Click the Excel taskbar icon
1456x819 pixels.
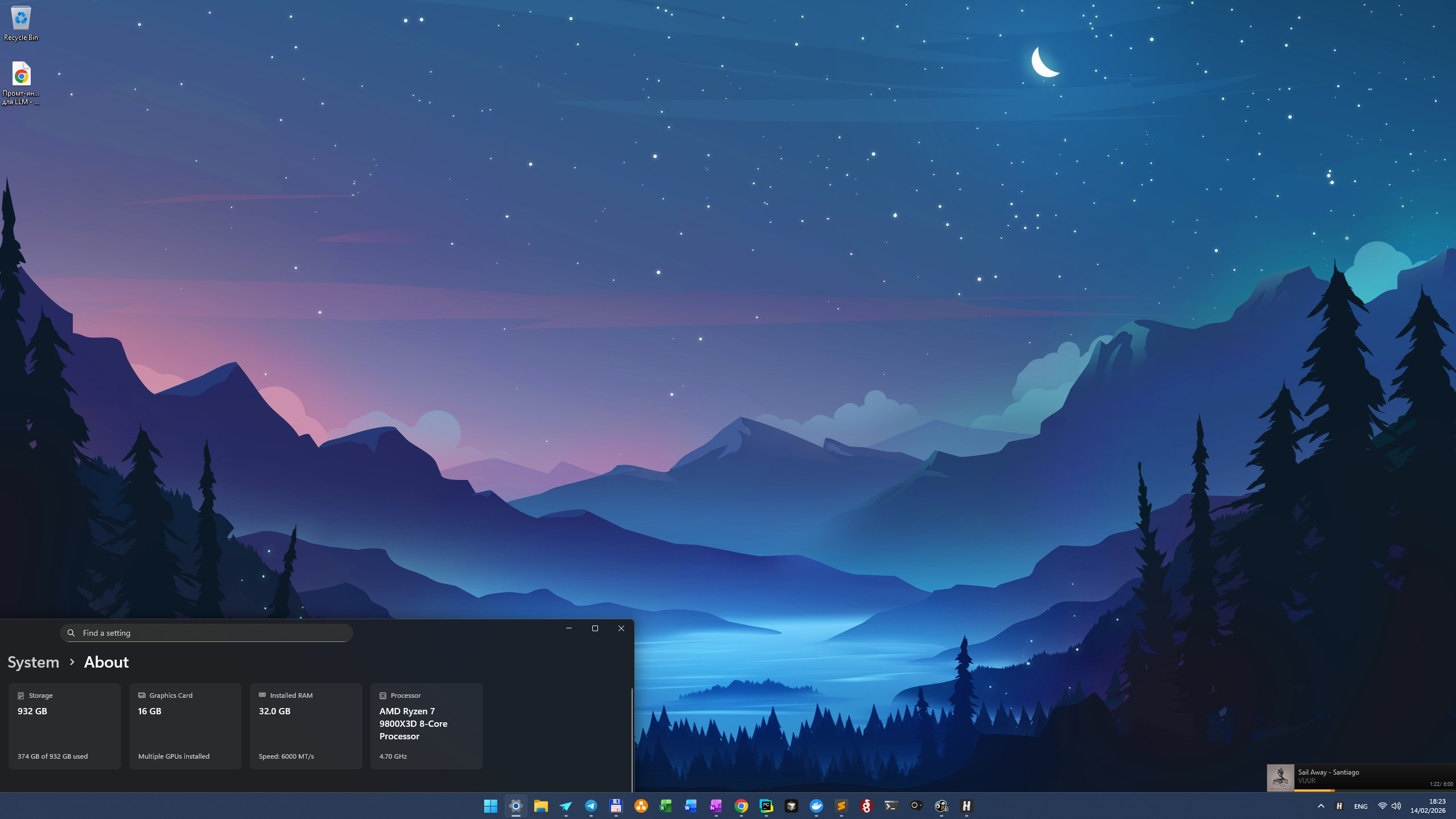[666, 806]
